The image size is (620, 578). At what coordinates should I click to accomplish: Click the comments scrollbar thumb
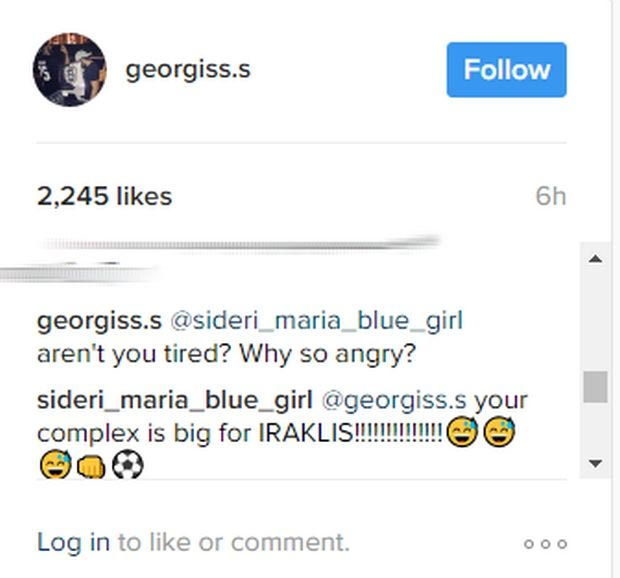coord(595,386)
